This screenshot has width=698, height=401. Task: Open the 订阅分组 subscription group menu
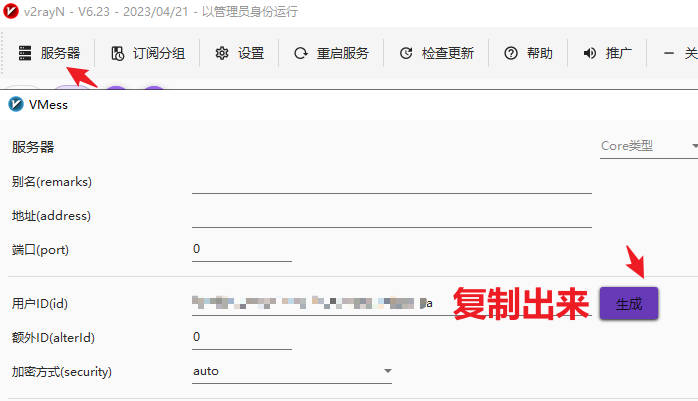tap(148, 53)
